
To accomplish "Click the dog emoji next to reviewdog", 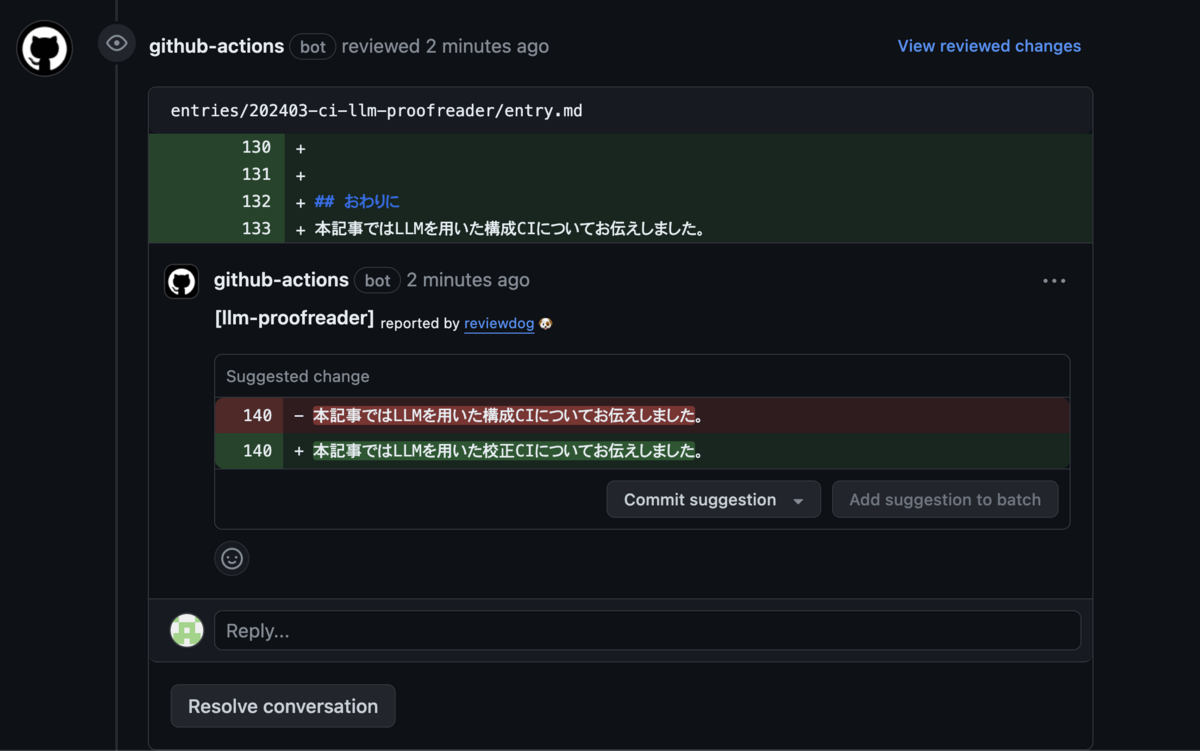I will (x=546, y=323).
